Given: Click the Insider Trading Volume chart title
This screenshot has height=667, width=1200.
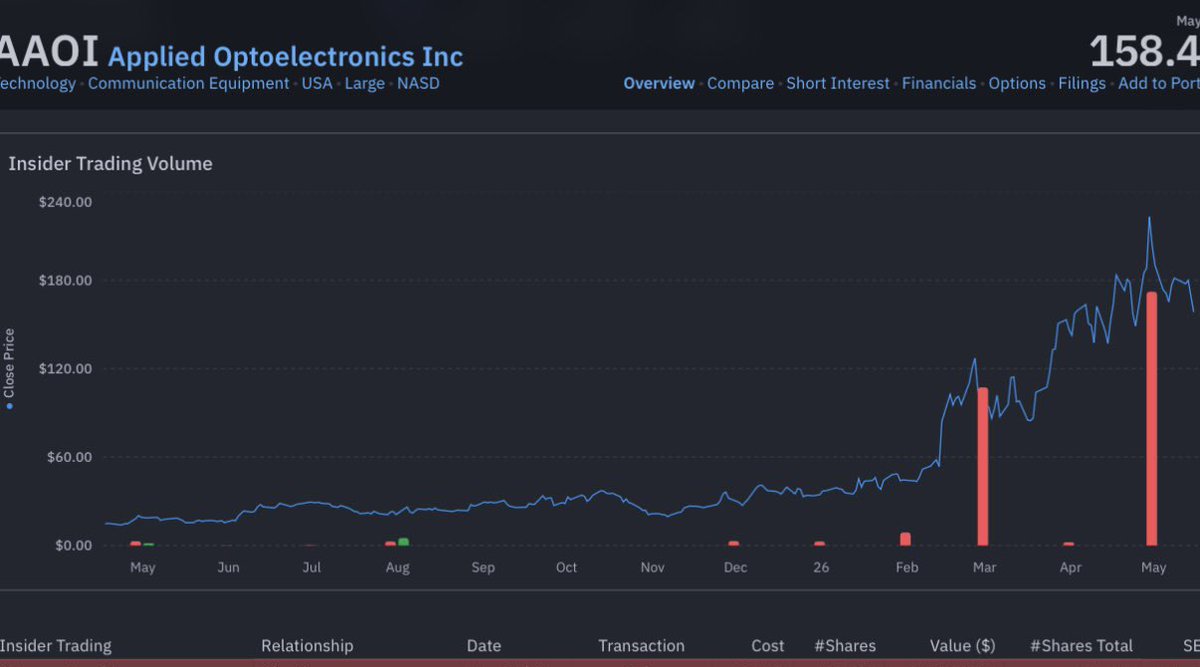Looking at the screenshot, I should click(110, 164).
